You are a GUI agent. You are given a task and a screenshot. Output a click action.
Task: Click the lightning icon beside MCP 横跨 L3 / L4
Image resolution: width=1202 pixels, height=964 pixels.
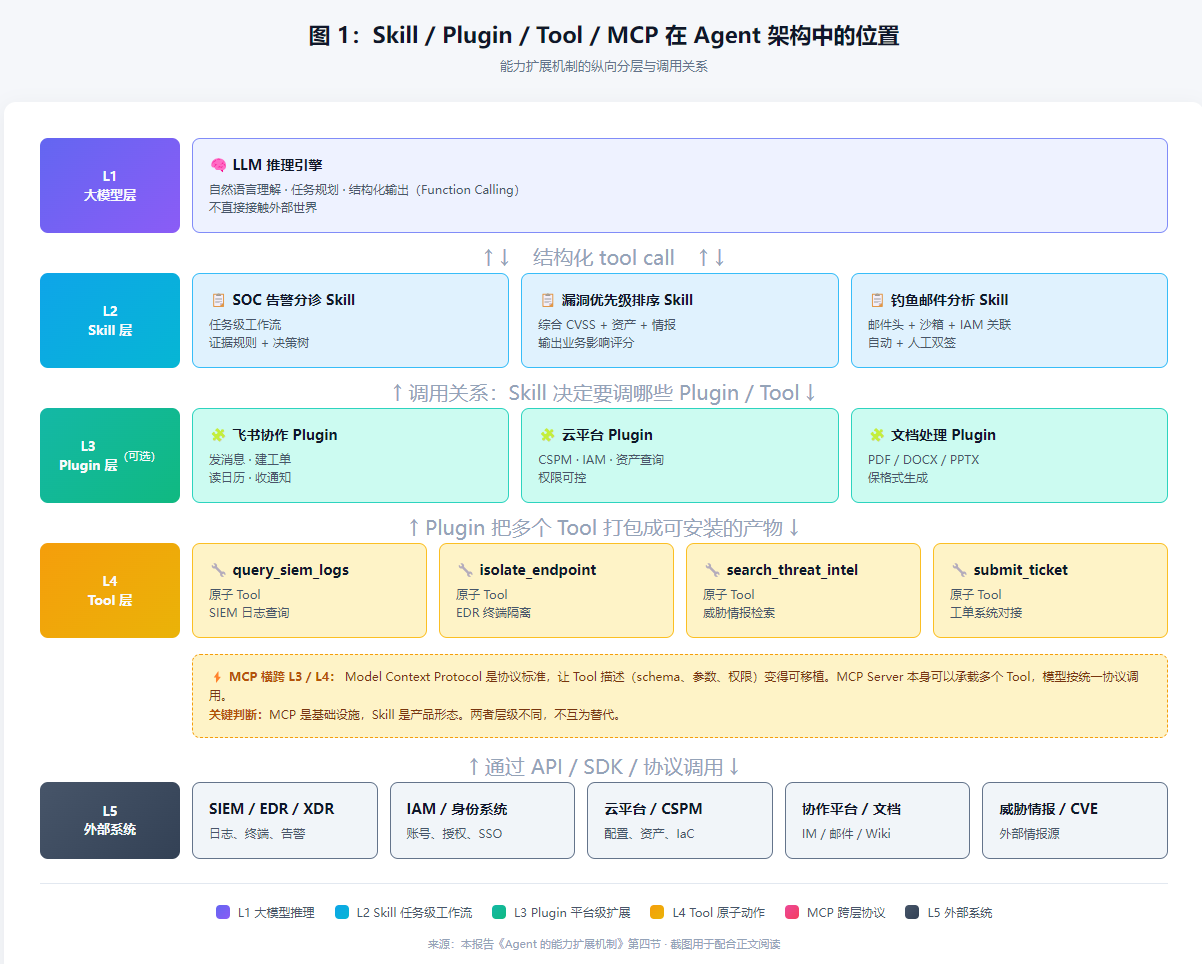pyautogui.click(x=216, y=677)
